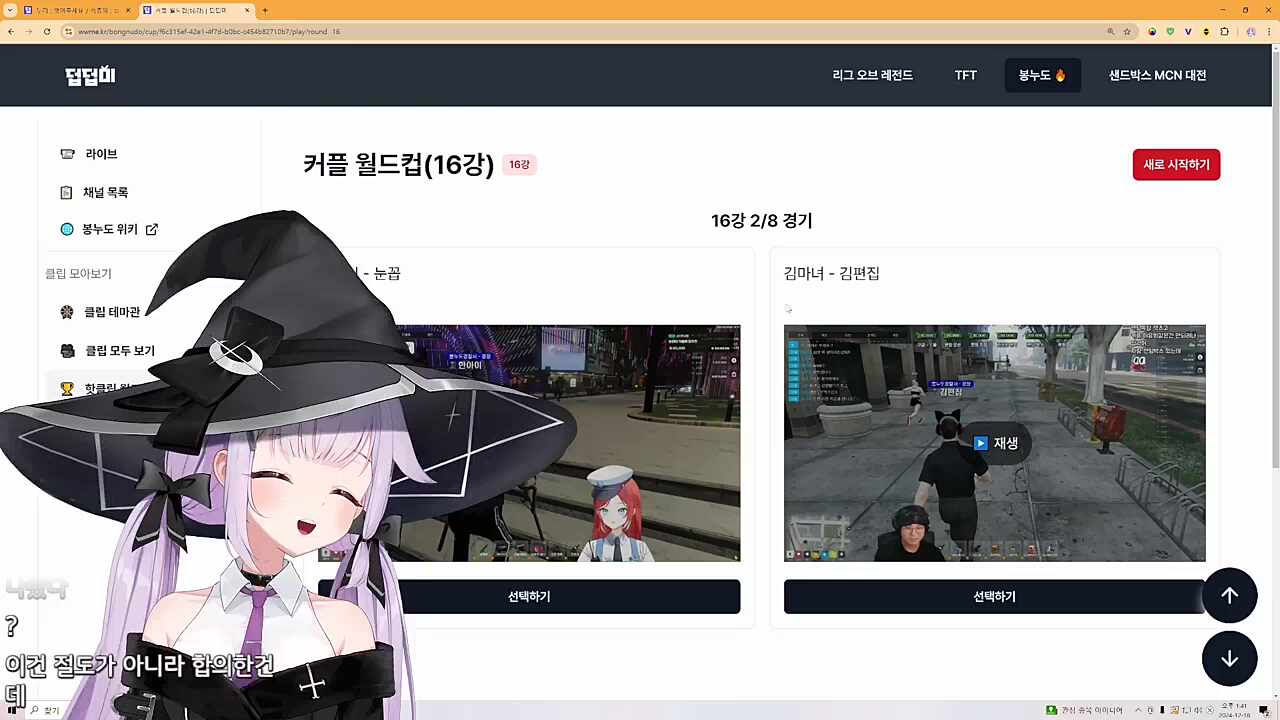Open the extensions puzzle menu
The image size is (1280, 720).
[x=1224, y=32]
